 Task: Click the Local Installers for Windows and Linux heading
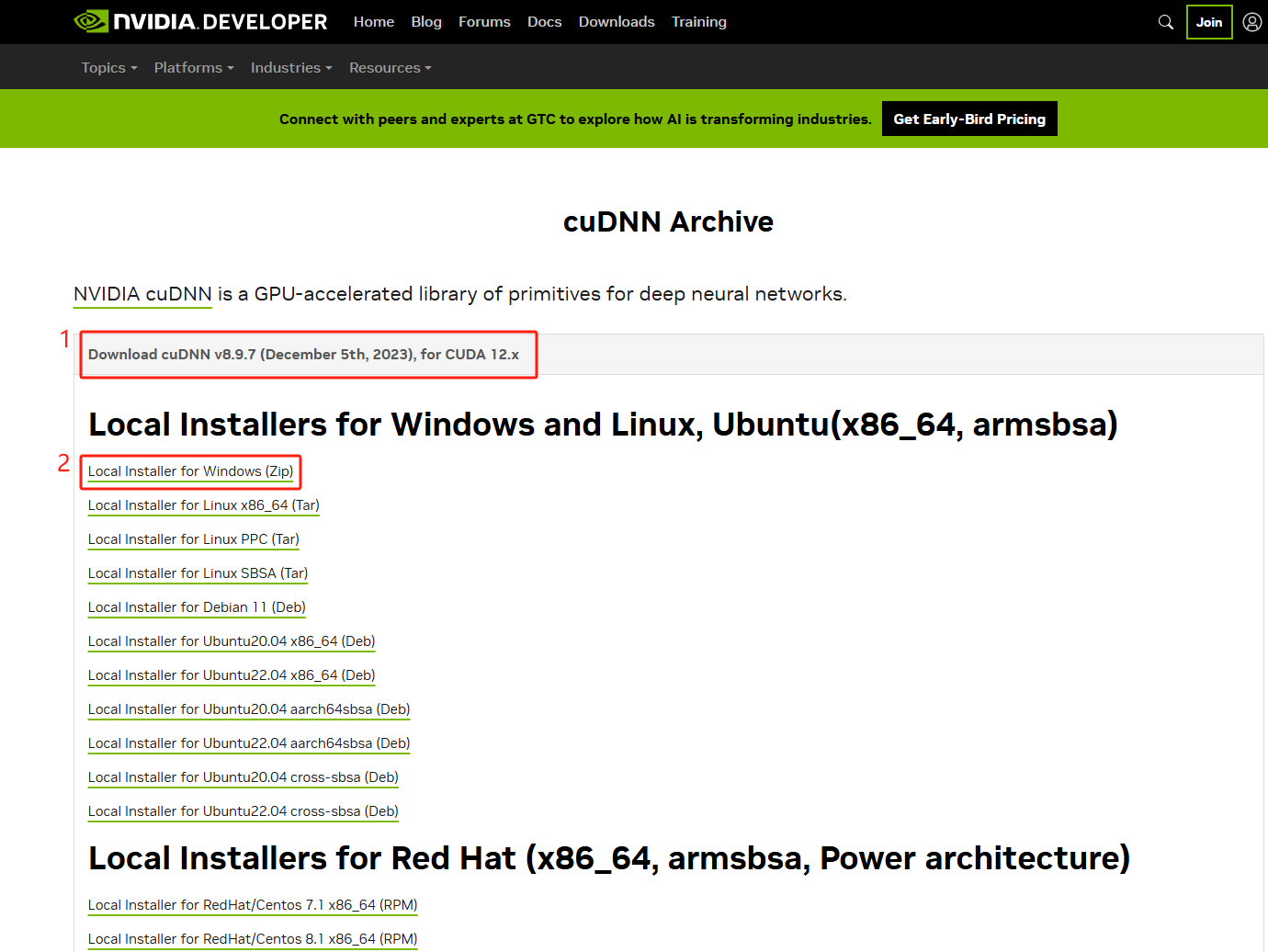point(603,425)
